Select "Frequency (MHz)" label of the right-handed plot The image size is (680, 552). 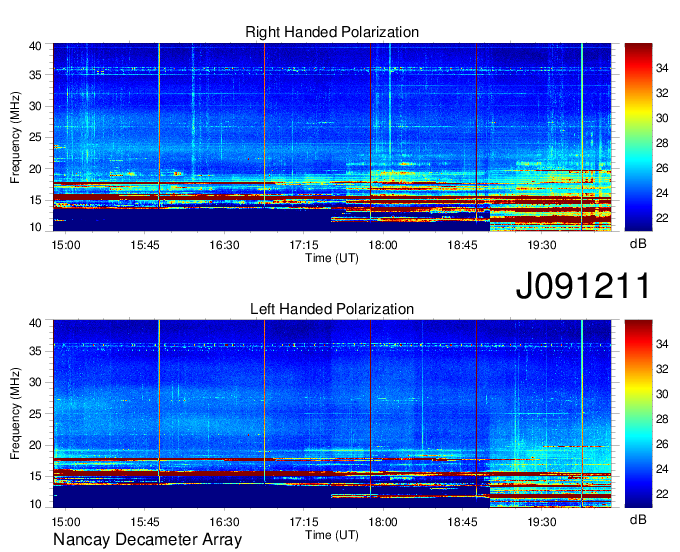click(x=15, y=137)
